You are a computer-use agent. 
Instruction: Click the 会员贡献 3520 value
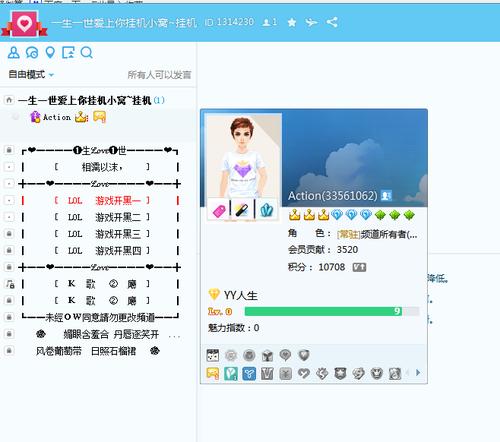347,250
